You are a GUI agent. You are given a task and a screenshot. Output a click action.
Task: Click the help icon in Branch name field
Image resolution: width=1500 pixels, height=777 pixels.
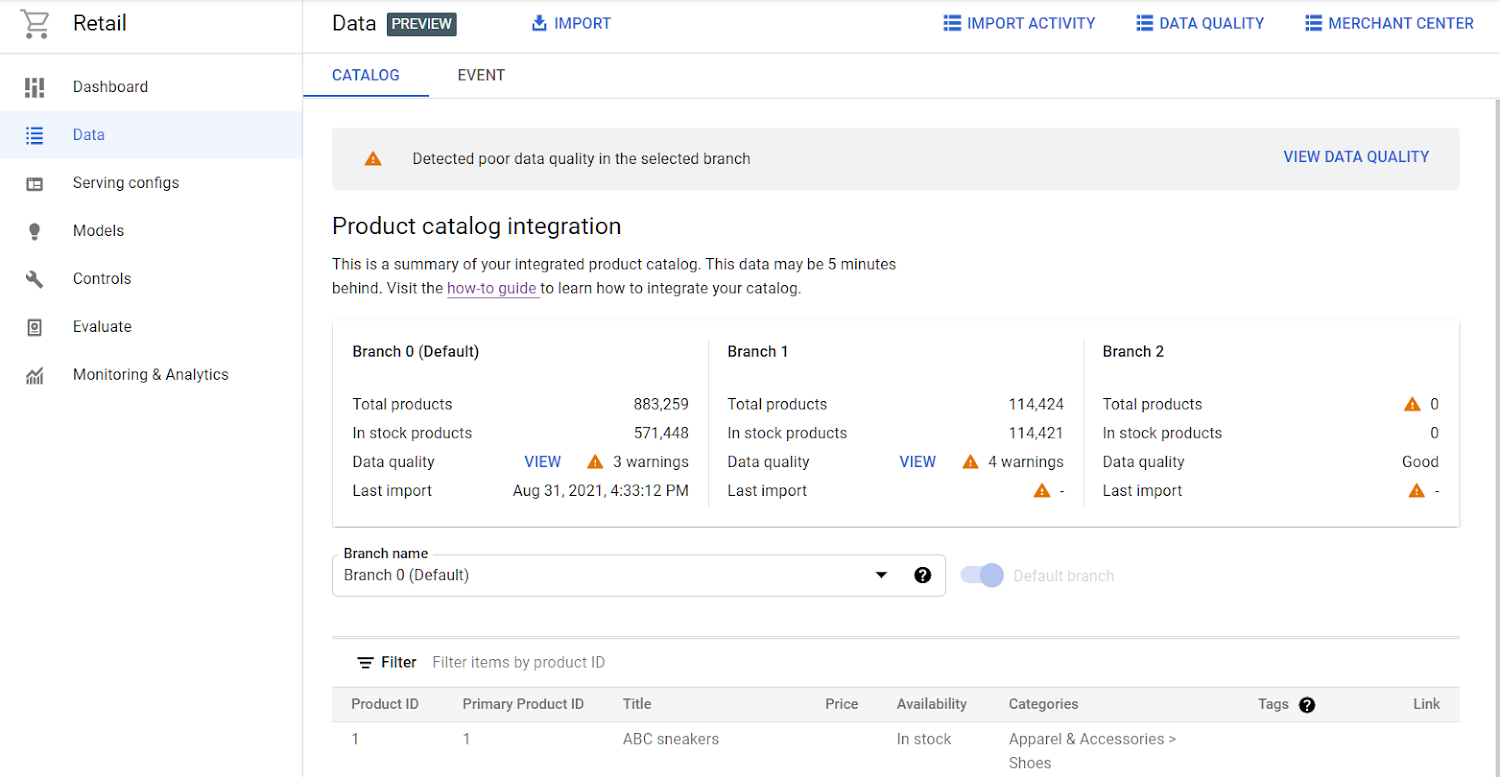(922, 575)
